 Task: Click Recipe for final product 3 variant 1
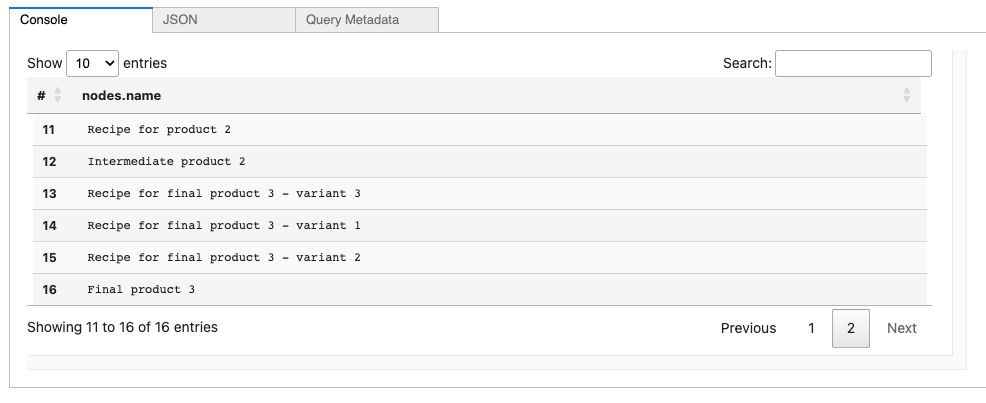pos(224,226)
